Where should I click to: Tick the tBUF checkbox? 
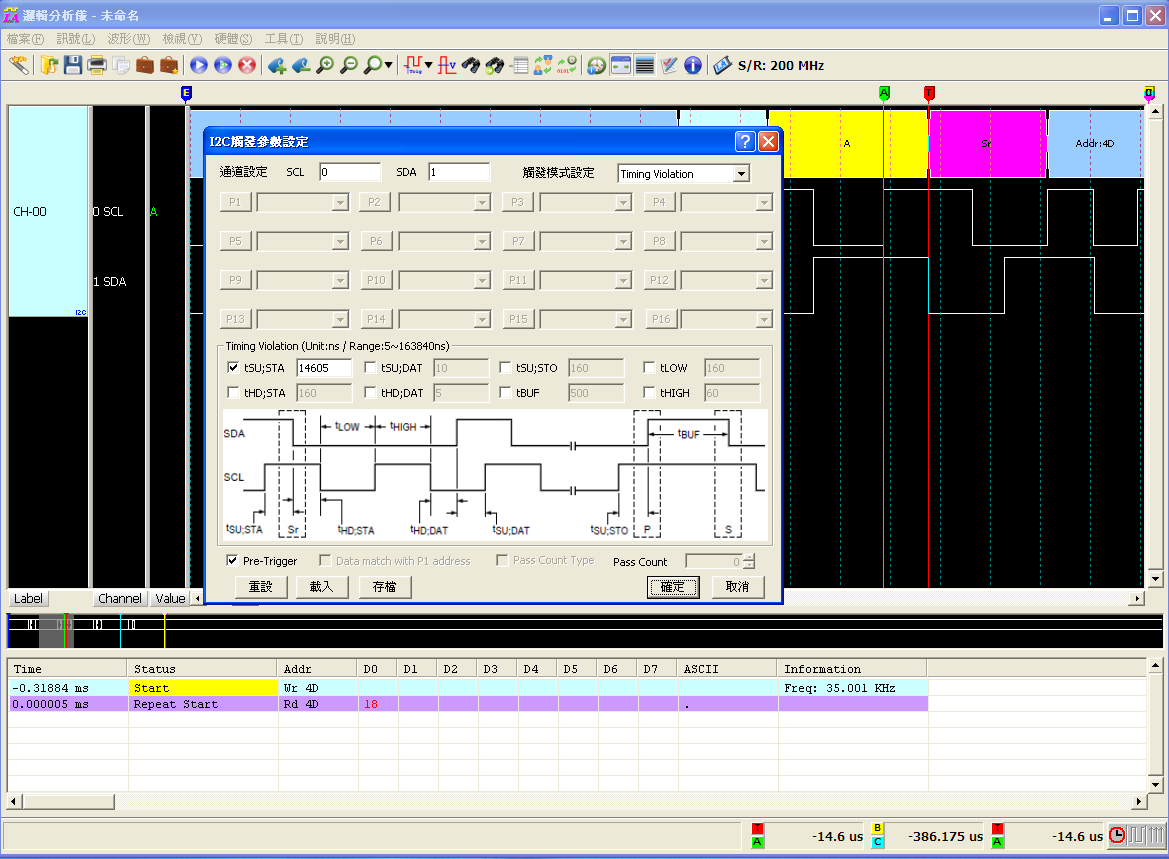tap(505, 392)
